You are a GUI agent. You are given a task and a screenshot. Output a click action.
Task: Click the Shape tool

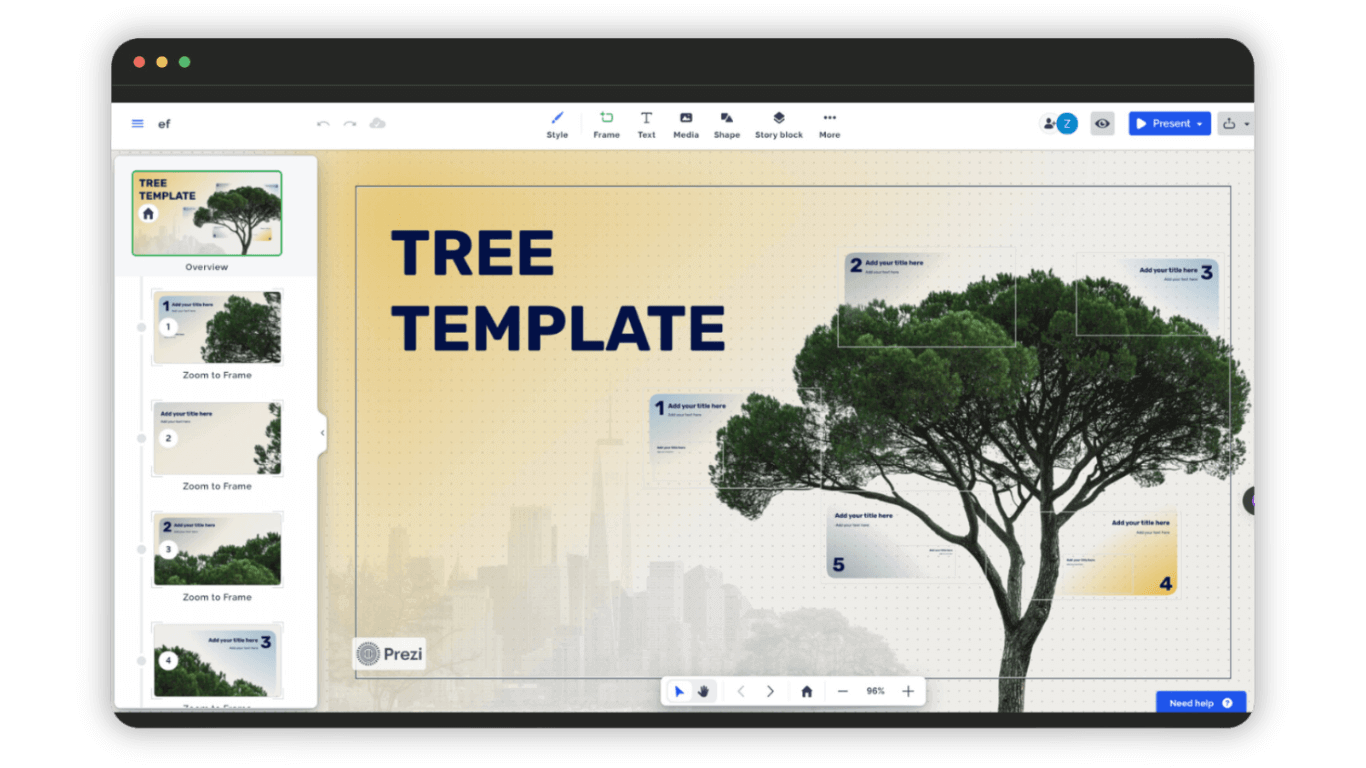tap(727, 124)
